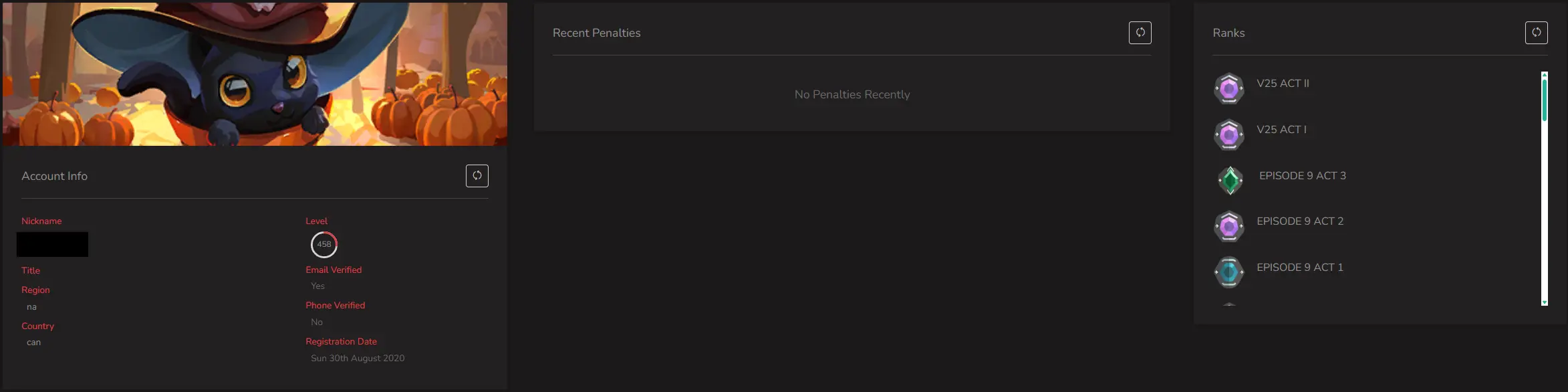This screenshot has width=1568, height=392.
Task: Click the No Penalties Recently message
Action: click(x=852, y=95)
